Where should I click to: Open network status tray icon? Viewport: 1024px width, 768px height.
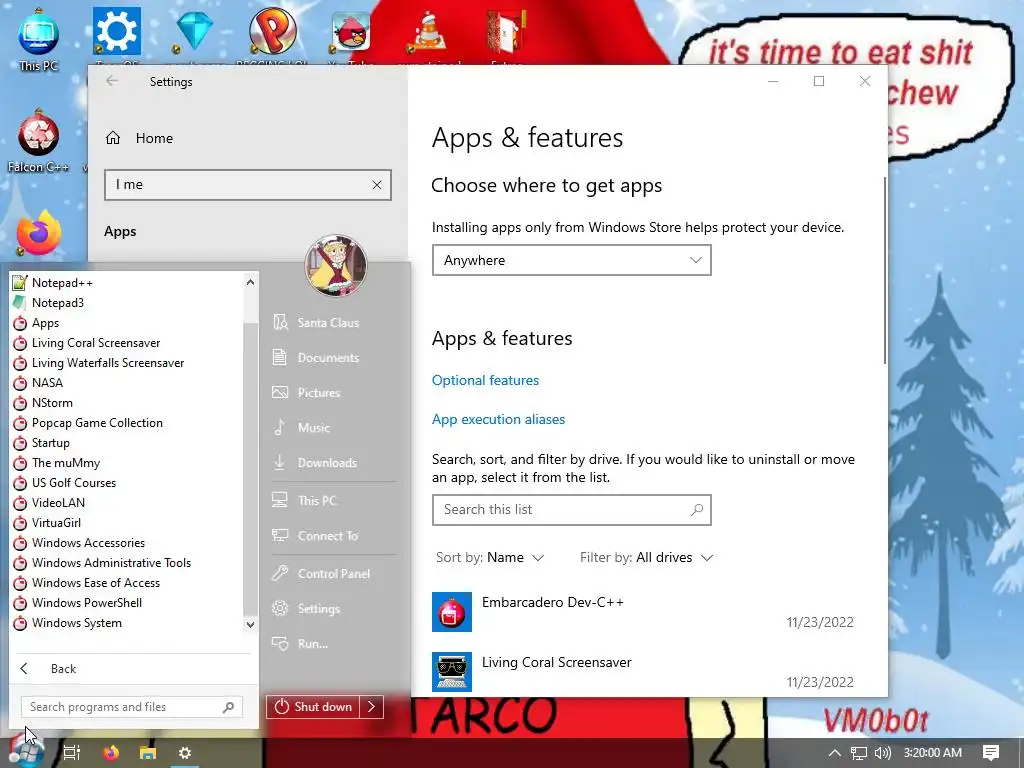(x=859, y=753)
